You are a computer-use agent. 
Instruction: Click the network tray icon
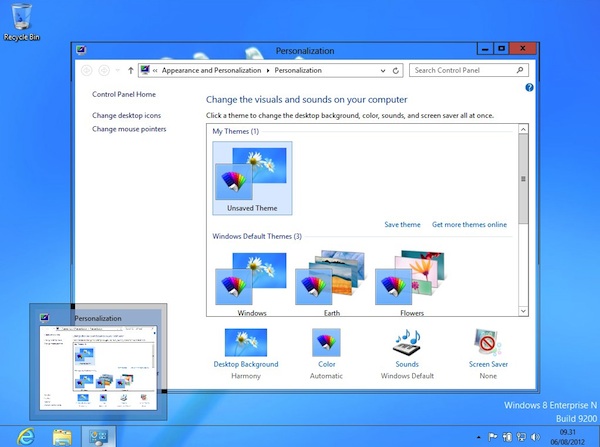(x=521, y=437)
